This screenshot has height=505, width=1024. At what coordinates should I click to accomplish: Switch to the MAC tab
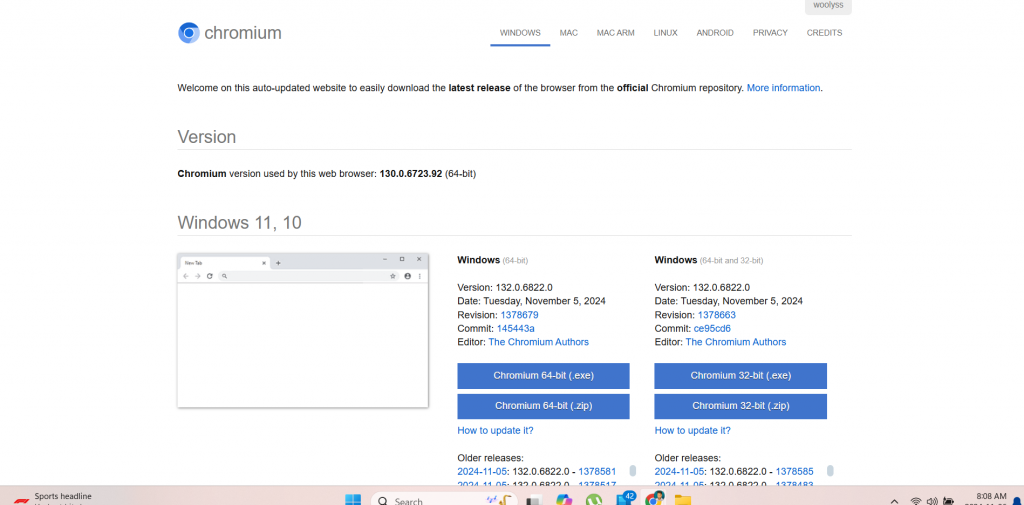click(x=568, y=33)
